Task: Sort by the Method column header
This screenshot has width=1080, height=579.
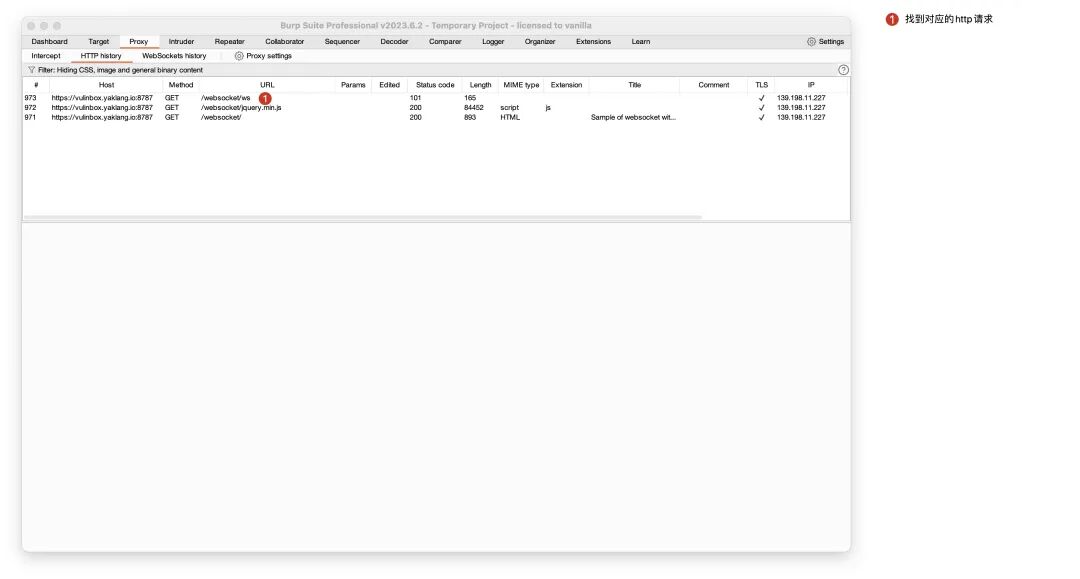Action: click(180, 85)
